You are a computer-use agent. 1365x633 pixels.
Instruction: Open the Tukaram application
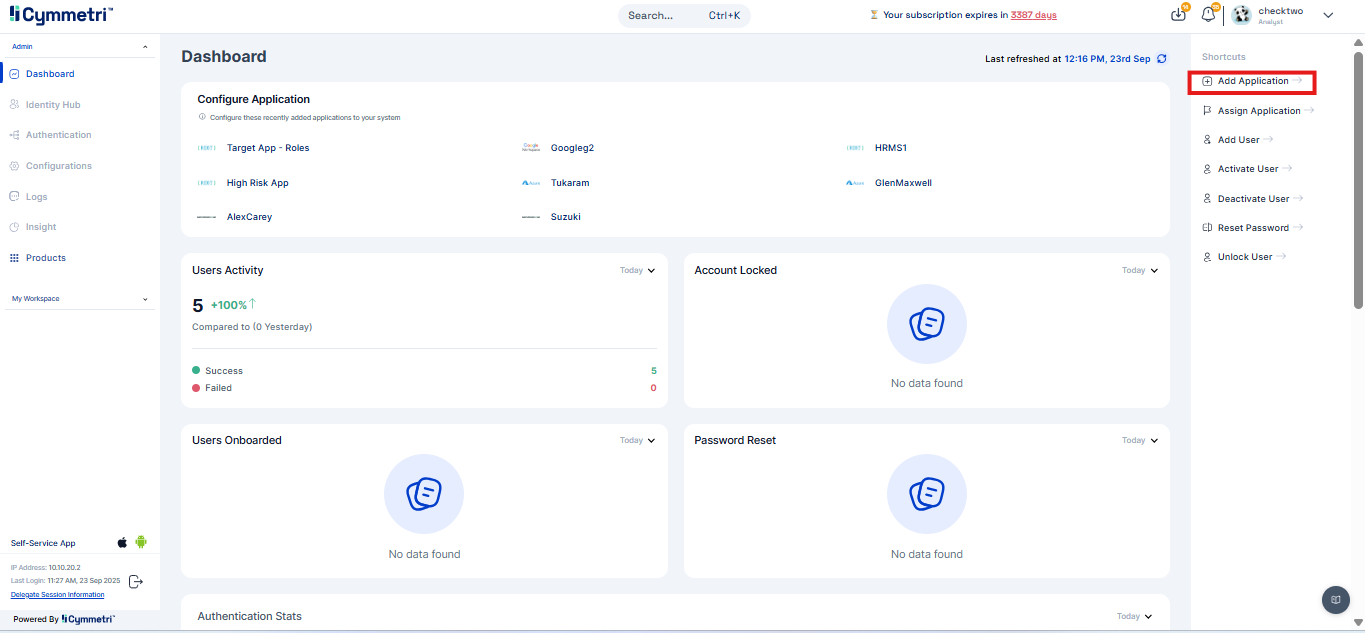(x=570, y=183)
